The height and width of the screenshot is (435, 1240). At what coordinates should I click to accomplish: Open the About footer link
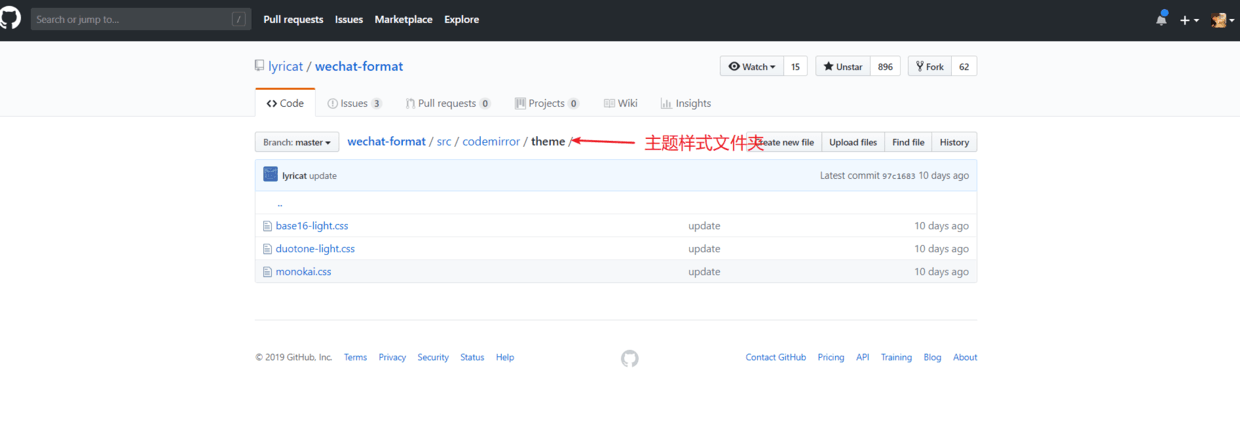(x=965, y=357)
